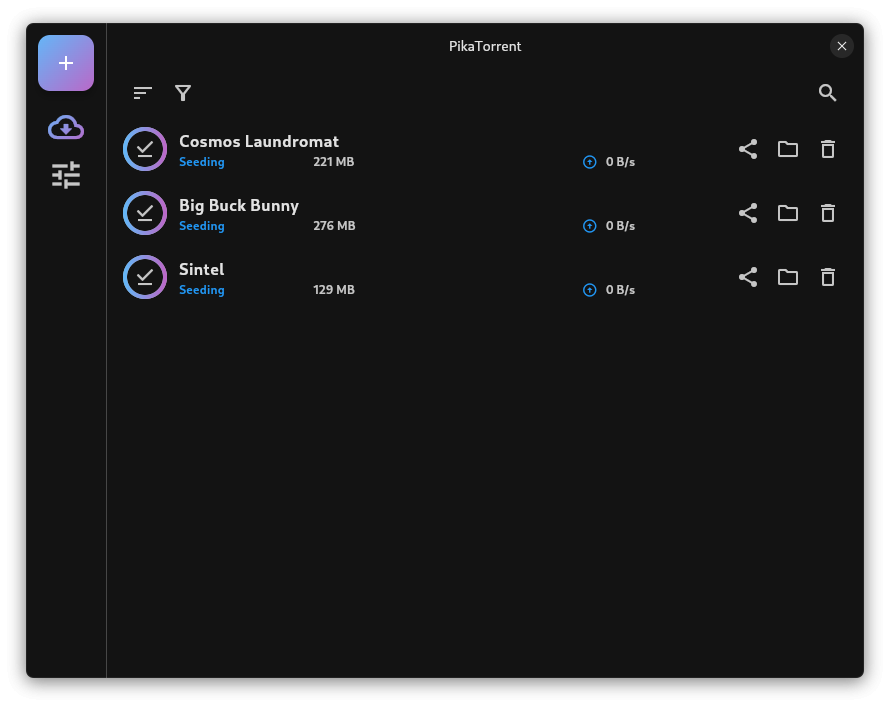Open the Sintel download folder
This screenshot has height=707, width=890.
788,277
